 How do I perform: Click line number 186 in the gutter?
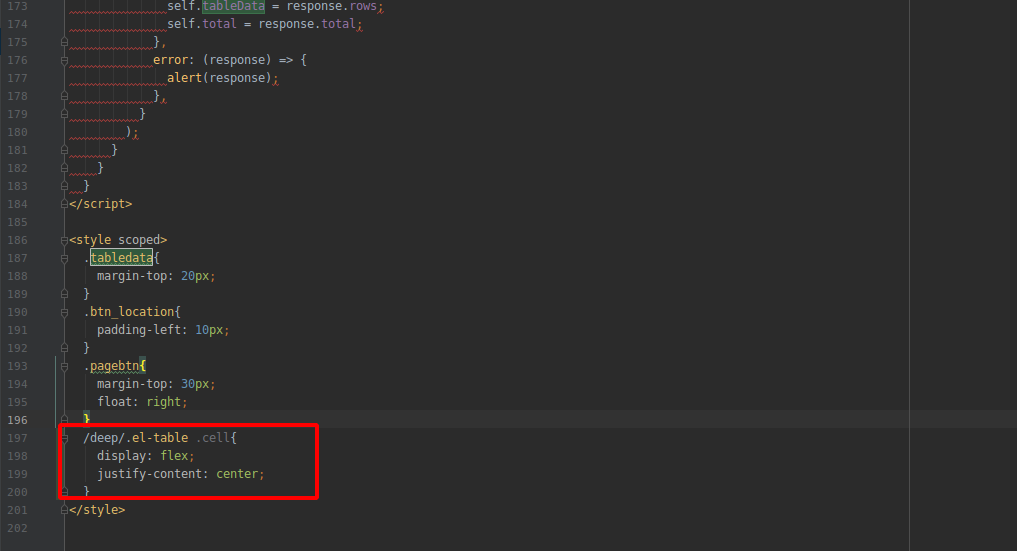pyautogui.click(x=18, y=240)
